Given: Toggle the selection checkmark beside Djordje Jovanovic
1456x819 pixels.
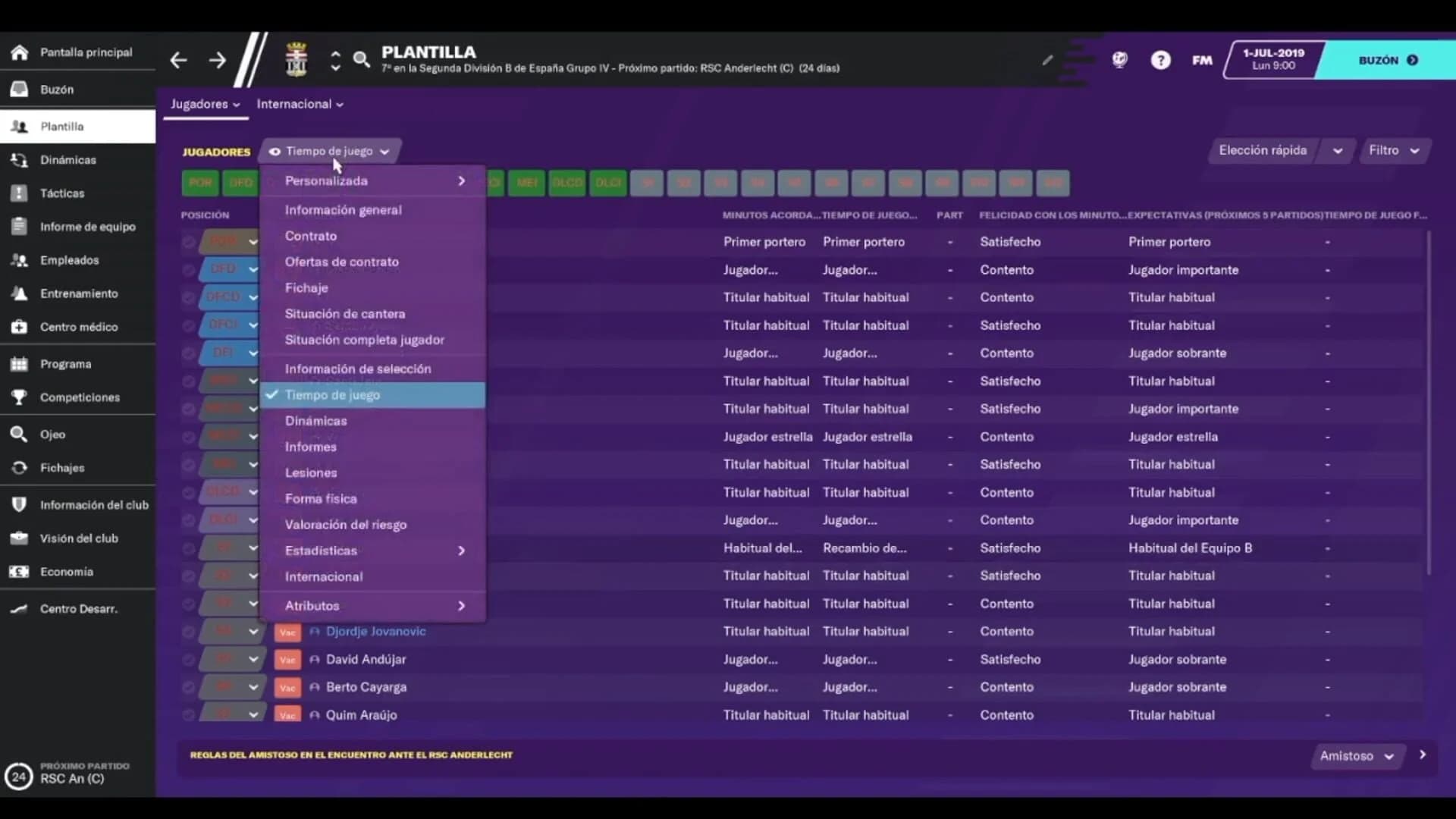Looking at the screenshot, I should click(x=188, y=631).
